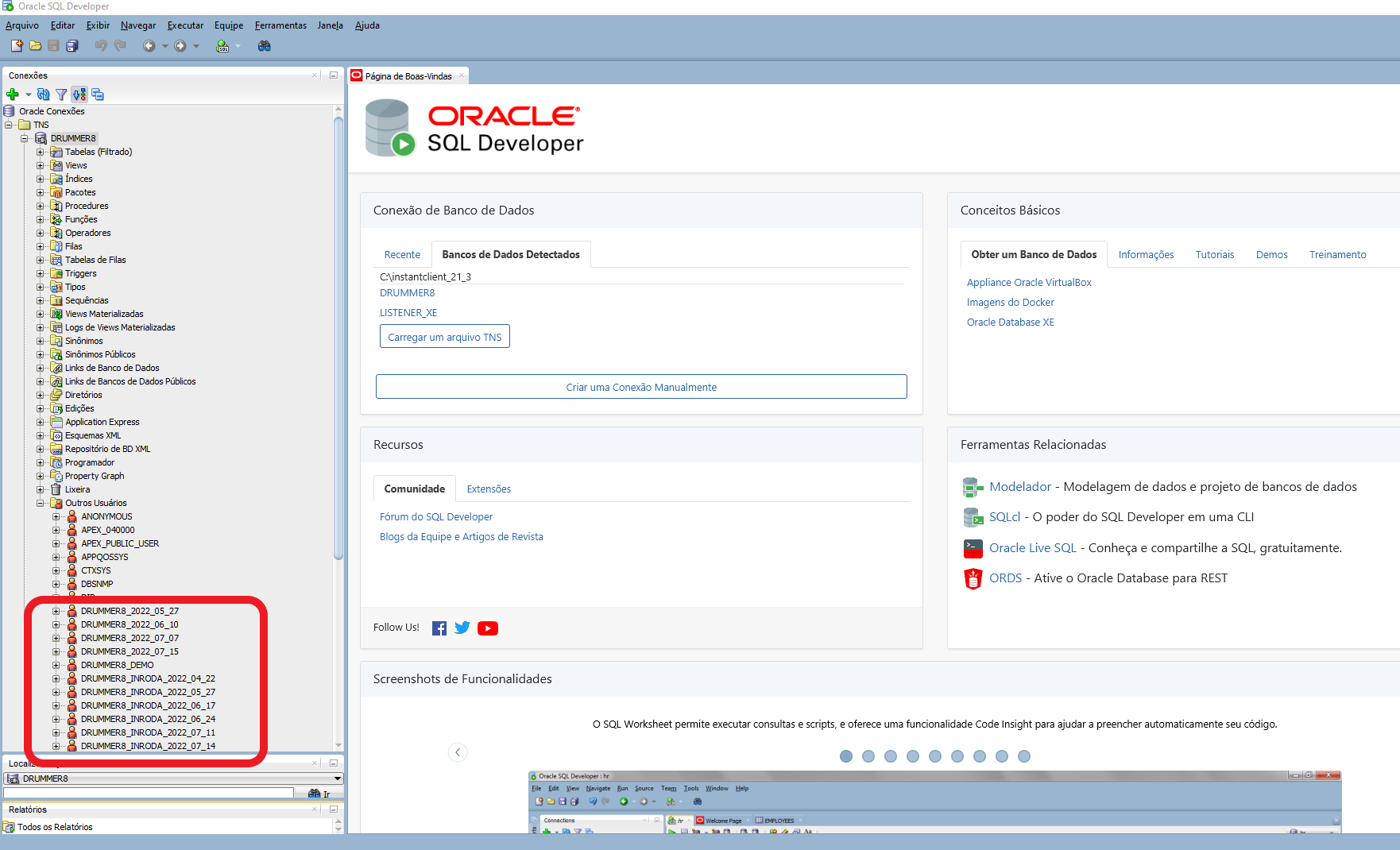
Task: Click the Modelador database icon
Action: (x=973, y=487)
